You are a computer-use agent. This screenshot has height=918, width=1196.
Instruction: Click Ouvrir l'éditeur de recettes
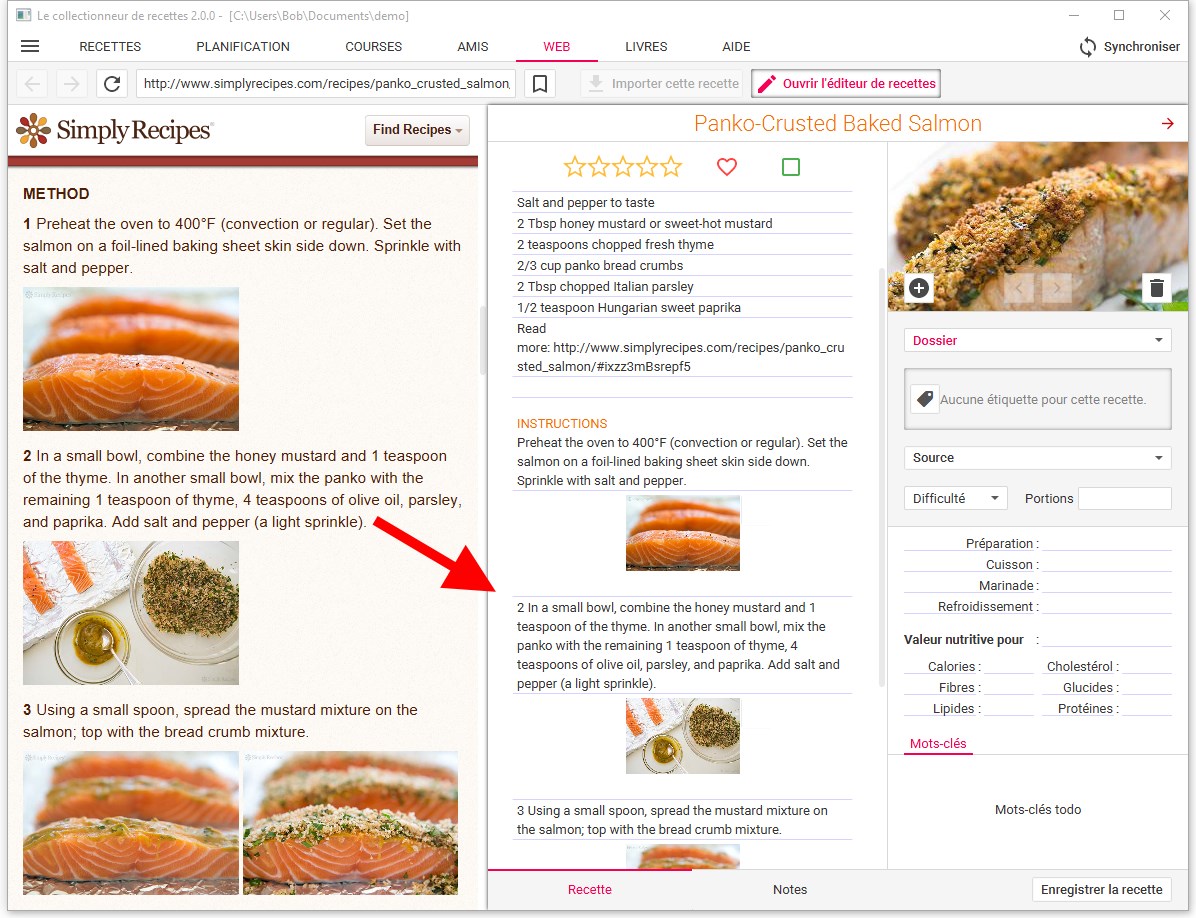846,84
